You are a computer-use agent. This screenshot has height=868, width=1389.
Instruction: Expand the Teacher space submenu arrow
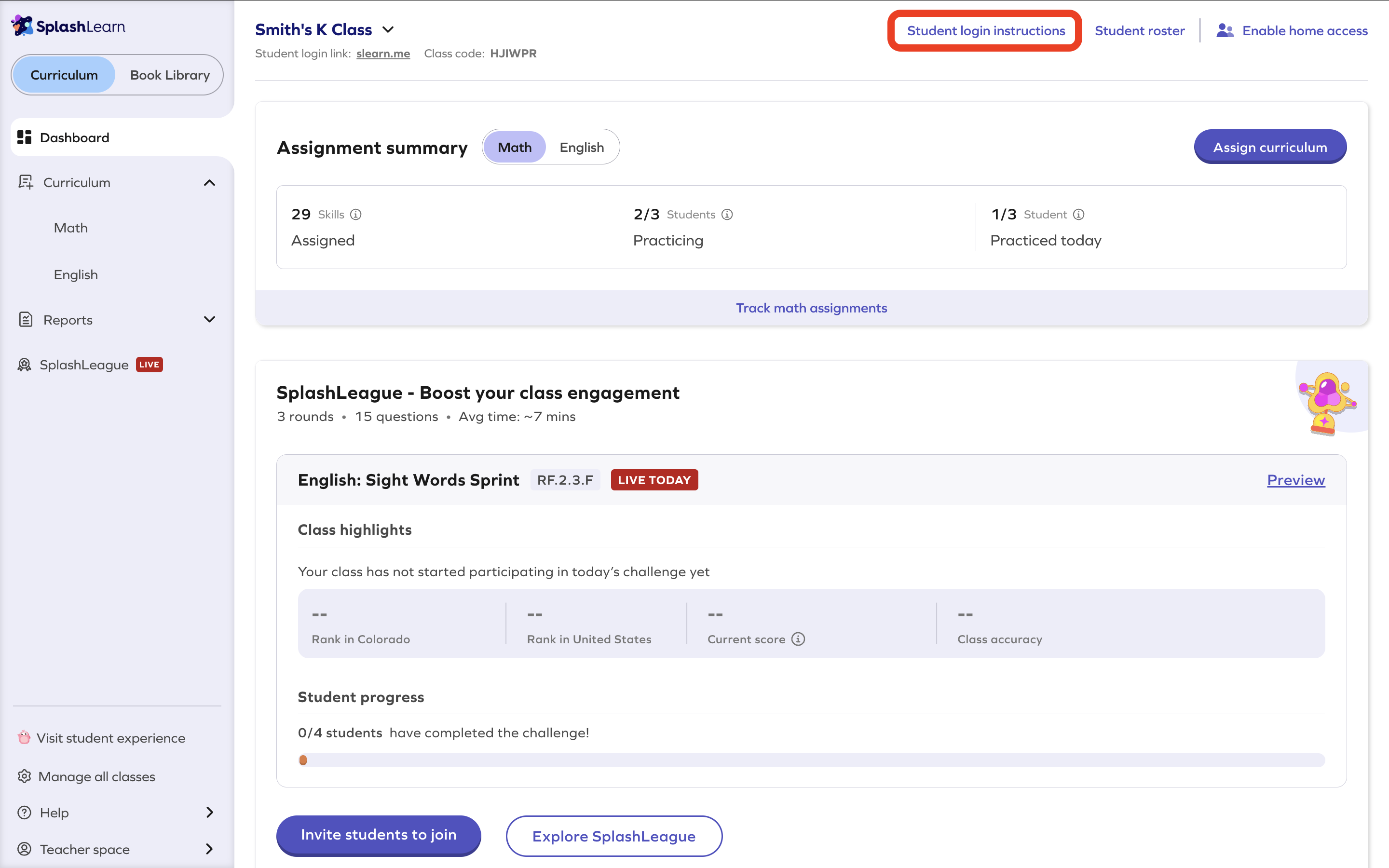pyautogui.click(x=209, y=849)
